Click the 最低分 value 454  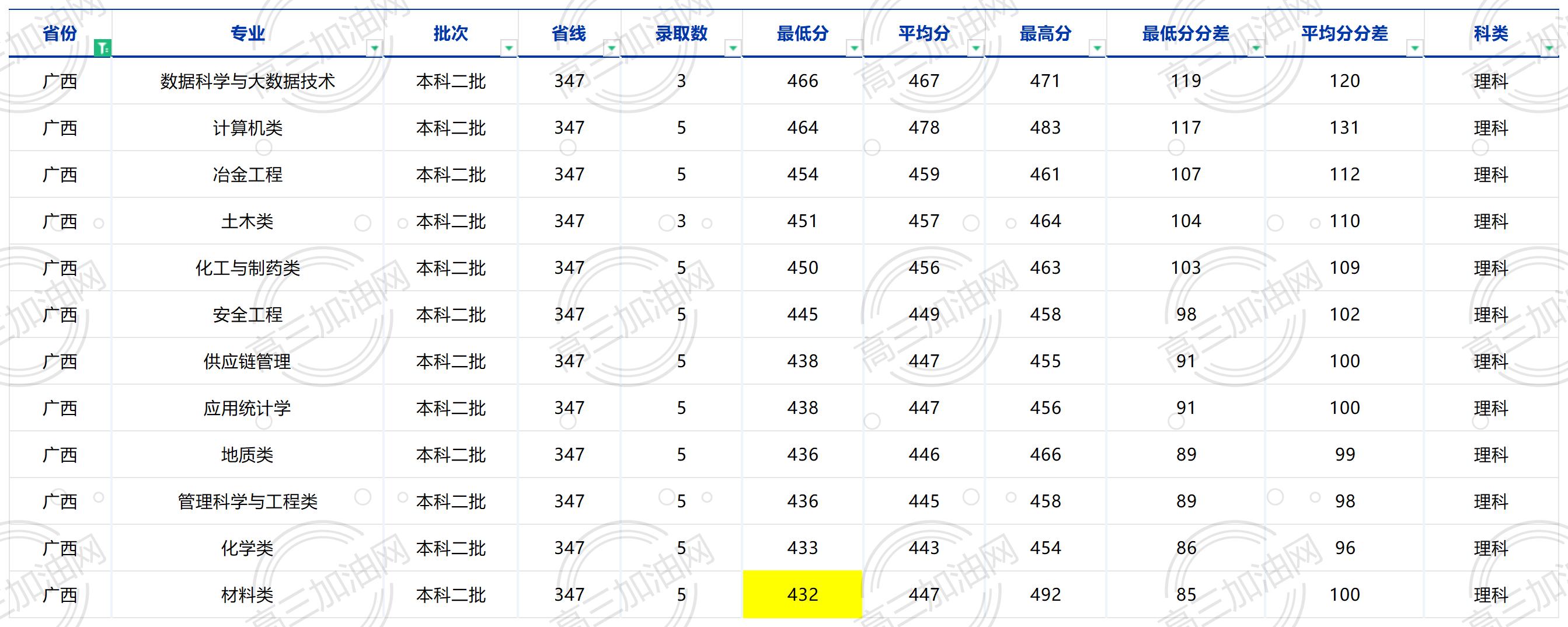tap(802, 174)
